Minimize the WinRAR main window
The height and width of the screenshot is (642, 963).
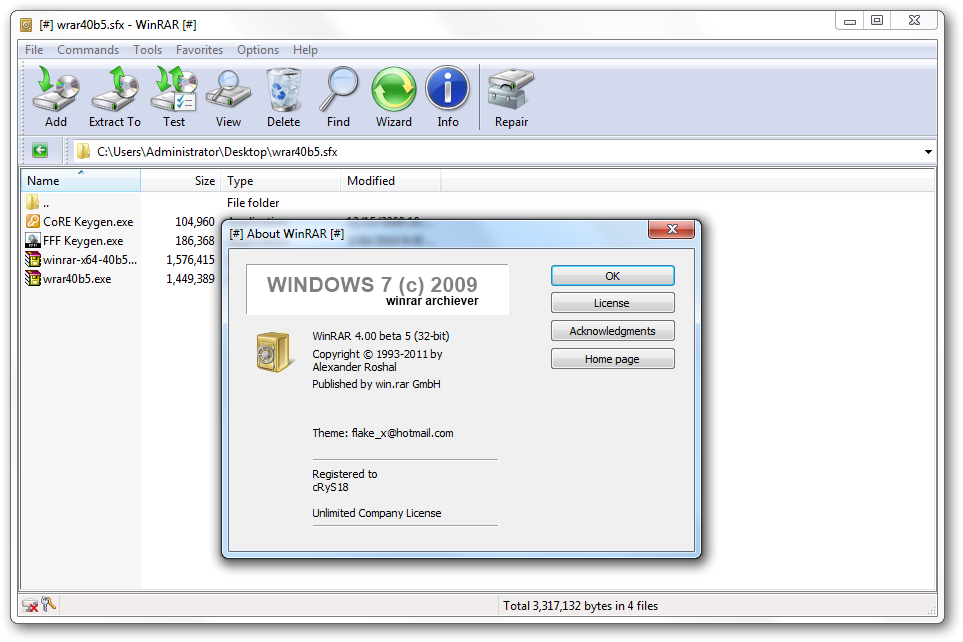(x=849, y=21)
